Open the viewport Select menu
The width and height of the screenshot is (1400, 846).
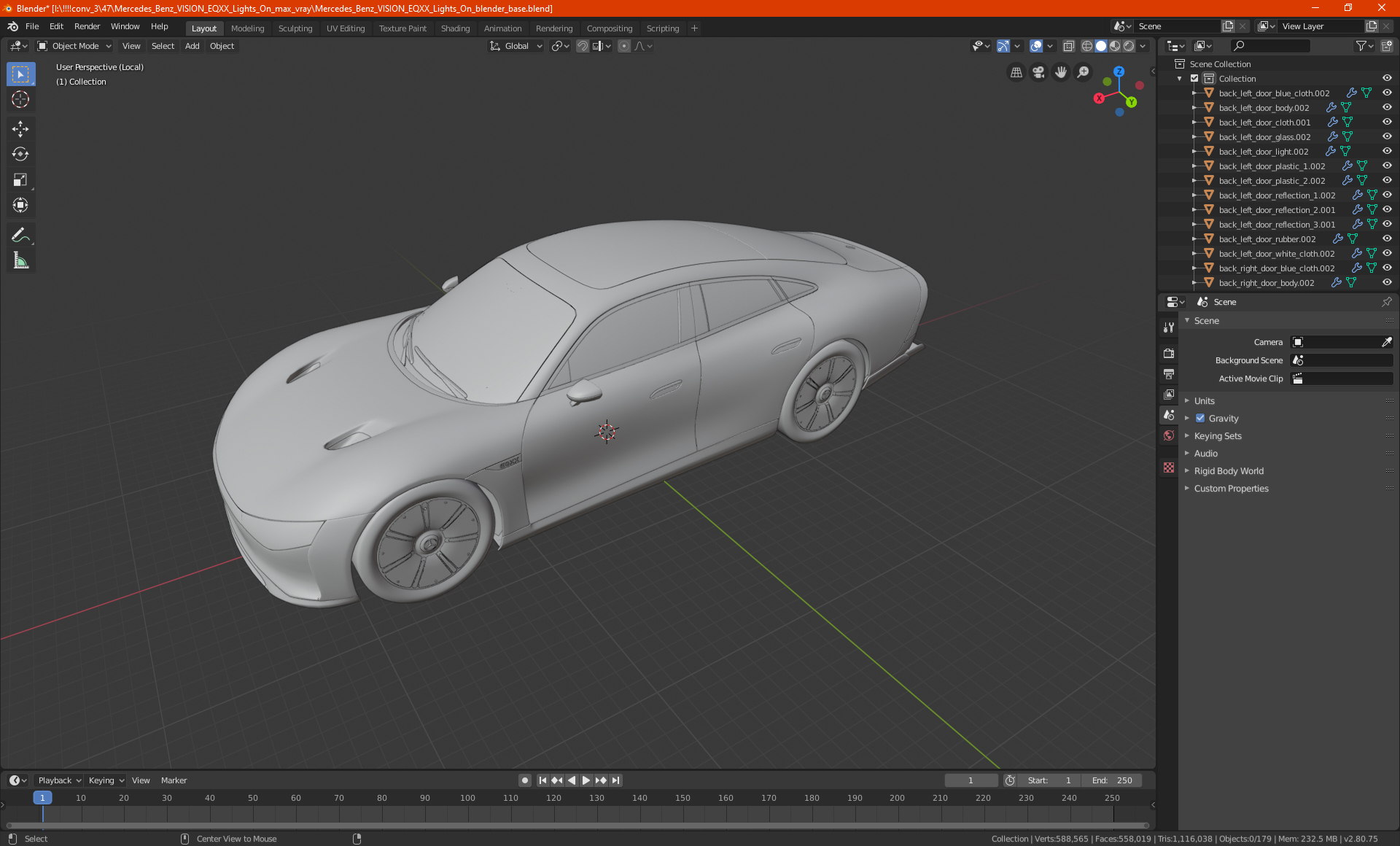coord(163,46)
